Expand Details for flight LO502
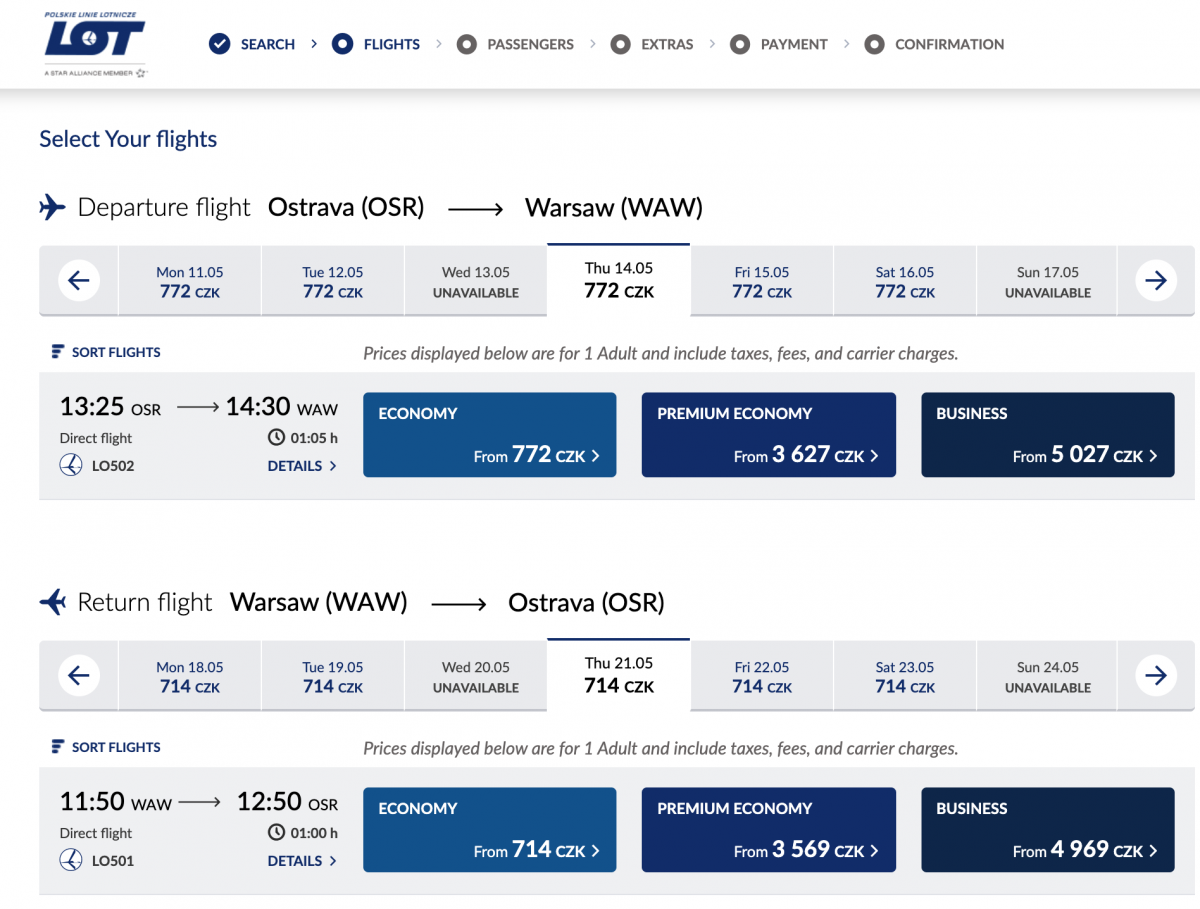The width and height of the screenshot is (1200, 909). [x=301, y=466]
